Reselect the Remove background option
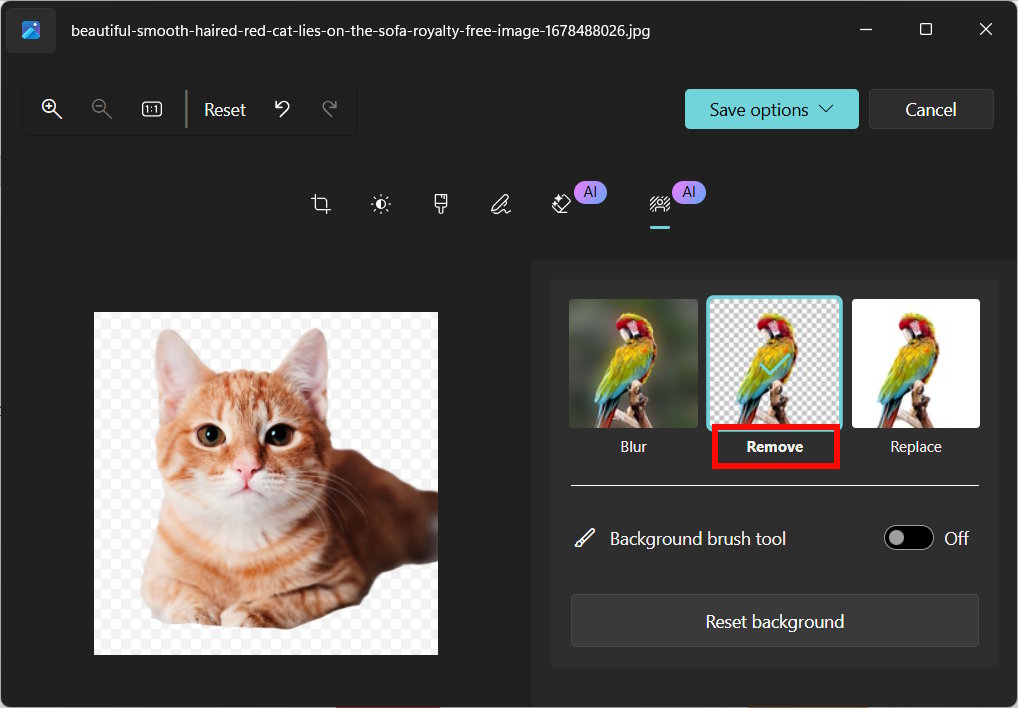 pos(774,363)
